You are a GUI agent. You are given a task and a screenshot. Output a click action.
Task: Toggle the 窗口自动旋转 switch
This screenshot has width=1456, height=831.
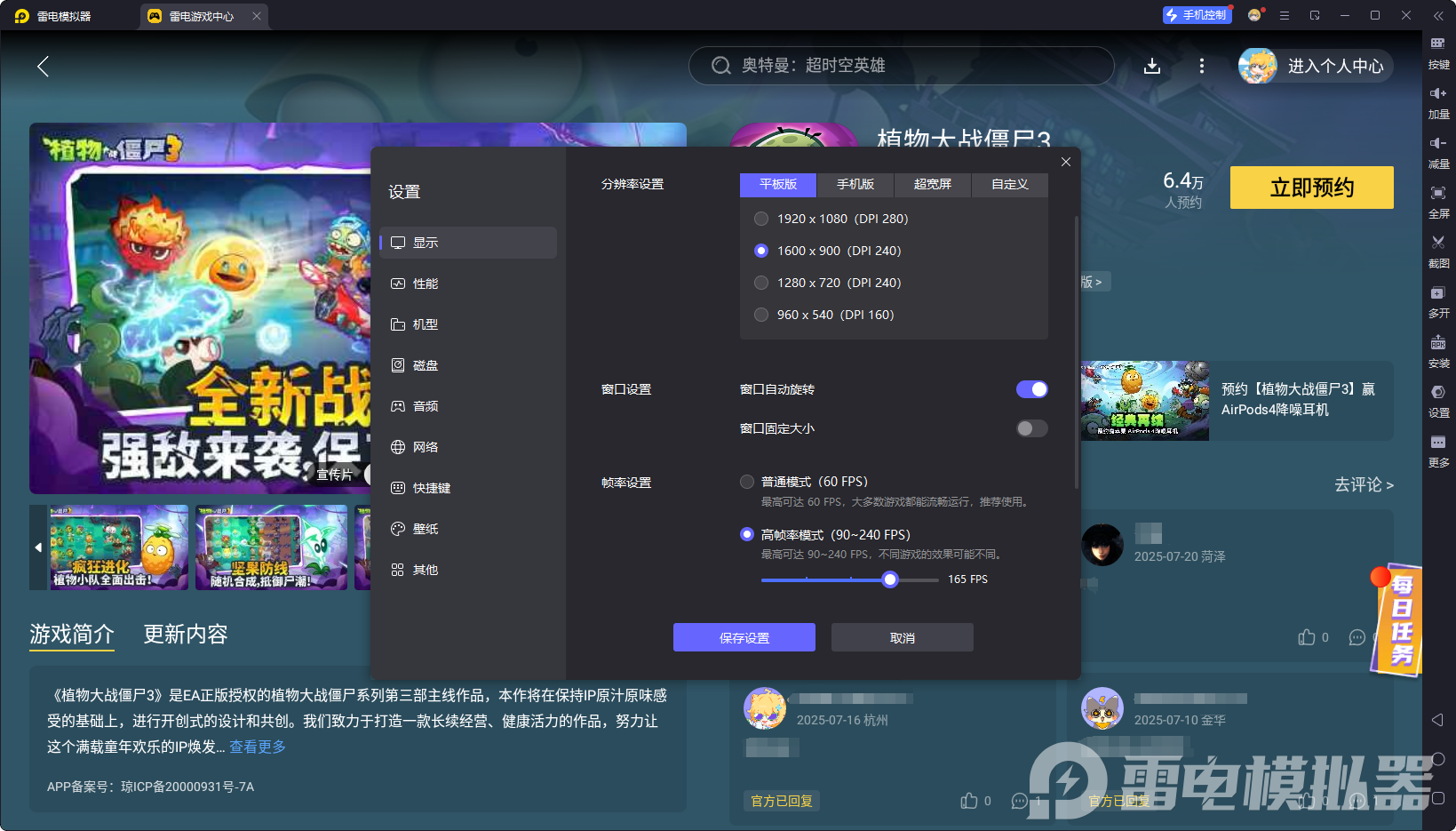click(x=1032, y=389)
